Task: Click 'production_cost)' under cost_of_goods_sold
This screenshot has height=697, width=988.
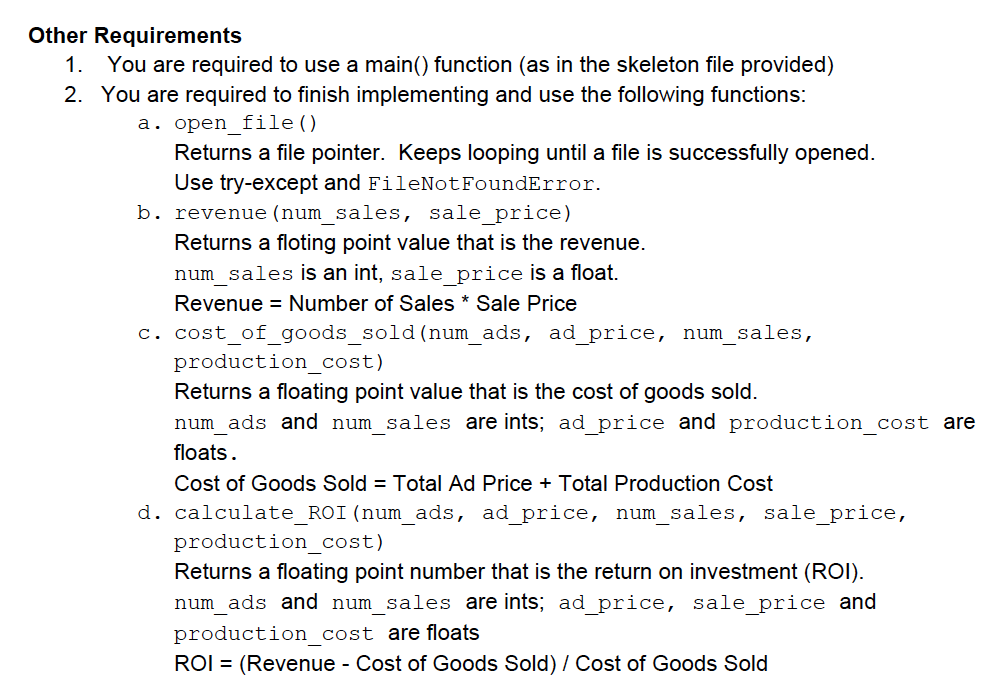Action: (279, 362)
